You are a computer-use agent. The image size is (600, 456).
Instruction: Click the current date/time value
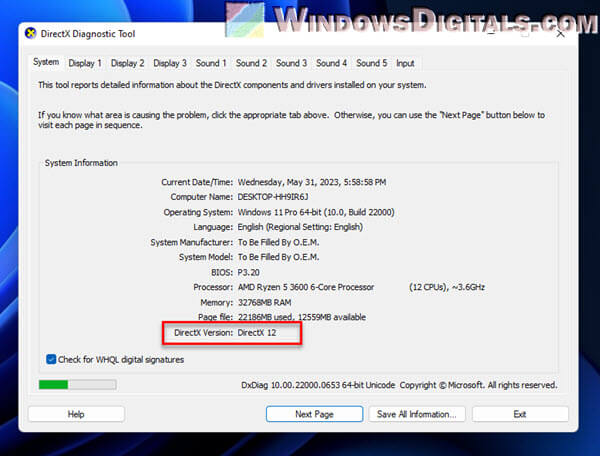tap(312, 182)
